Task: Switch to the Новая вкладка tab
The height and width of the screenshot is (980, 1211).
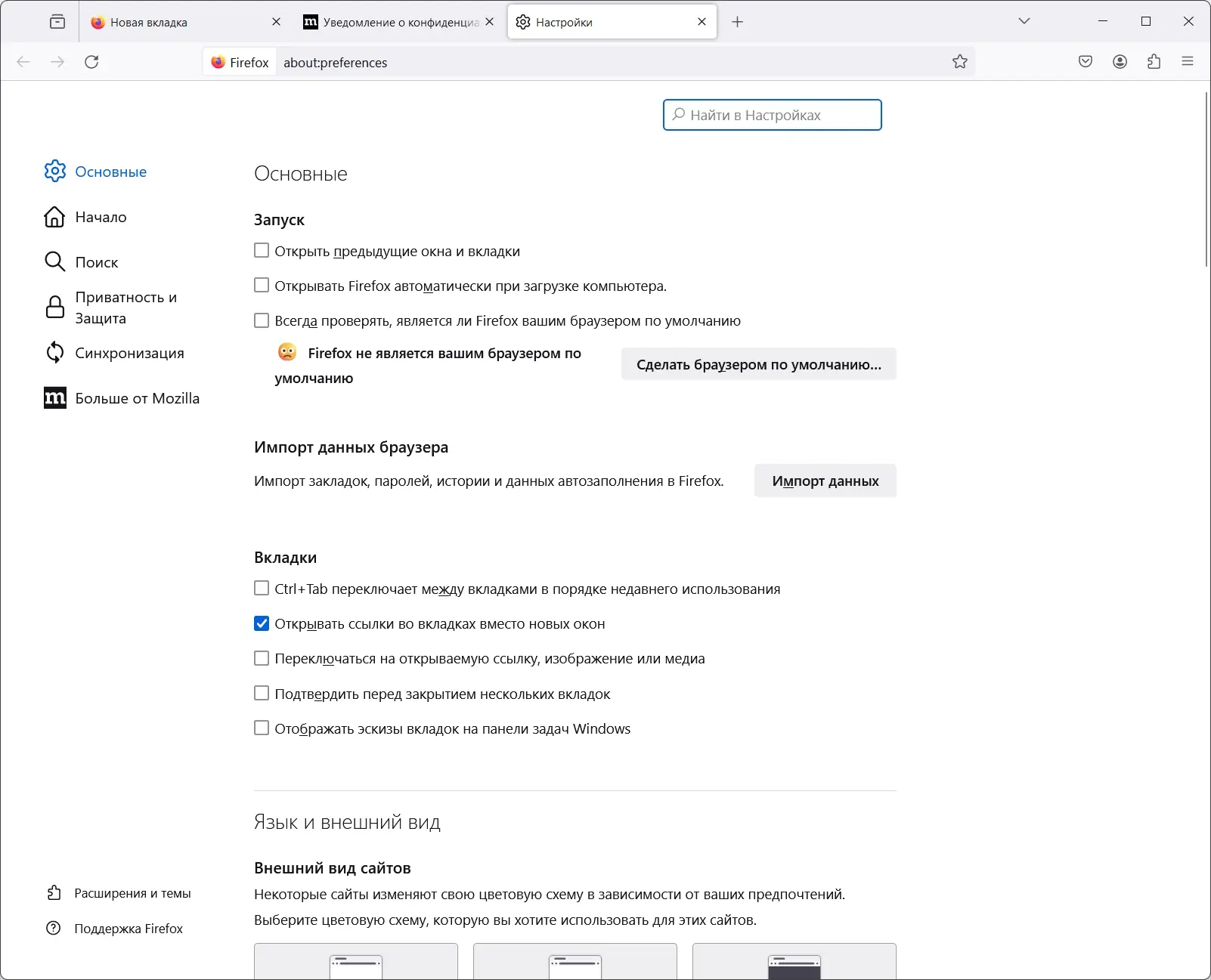Action: point(185,22)
